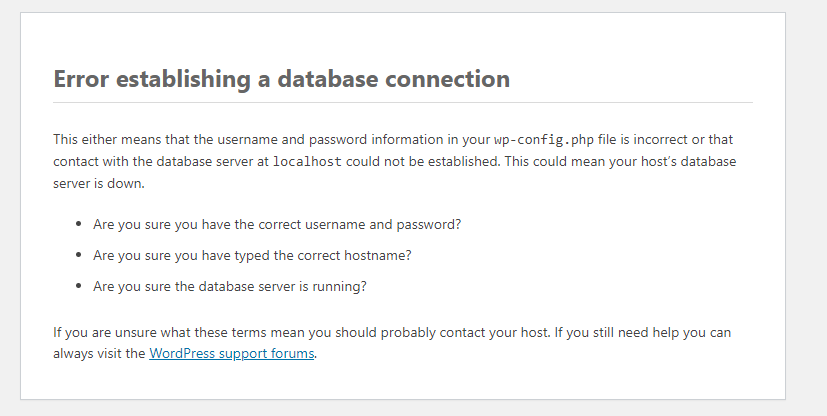Click the bullet about typing the correct hostname
This screenshot has width=827, height=416.
tap(252, 255)
